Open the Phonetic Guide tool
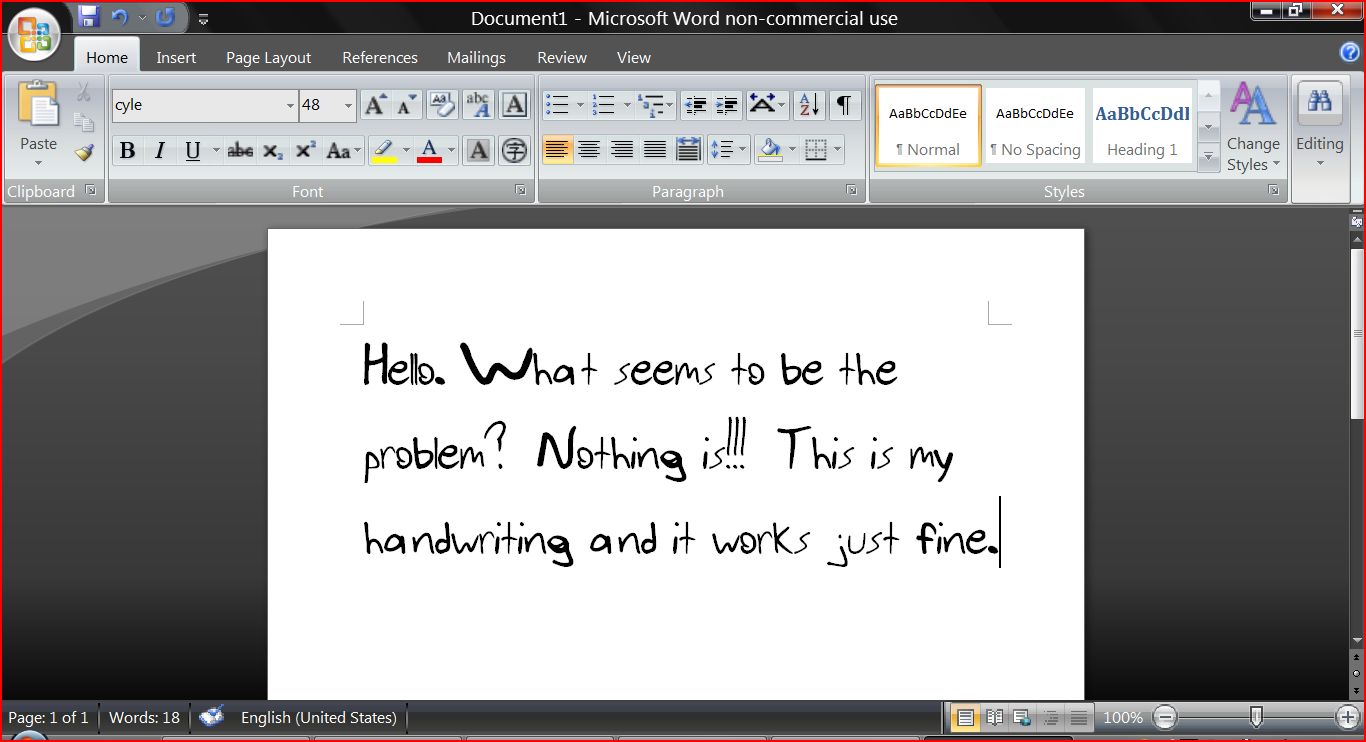Screen dimensions: 1366x742 (x=478, y=105)
